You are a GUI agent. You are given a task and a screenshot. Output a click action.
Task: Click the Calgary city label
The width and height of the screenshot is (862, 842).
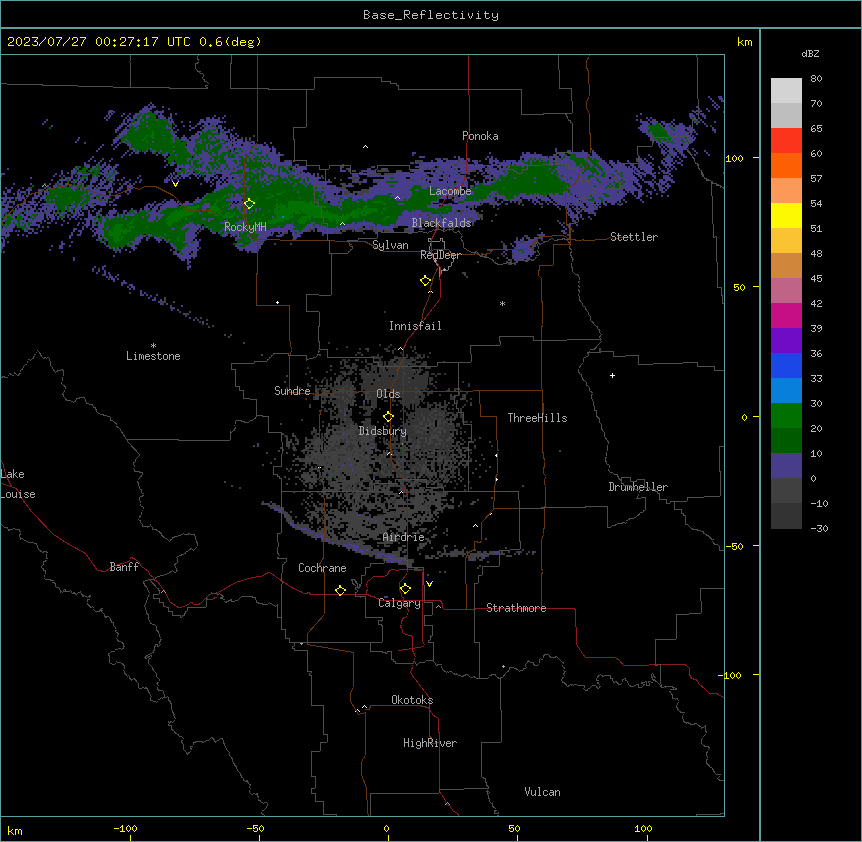pyautogui.click(x=399, y=603)
